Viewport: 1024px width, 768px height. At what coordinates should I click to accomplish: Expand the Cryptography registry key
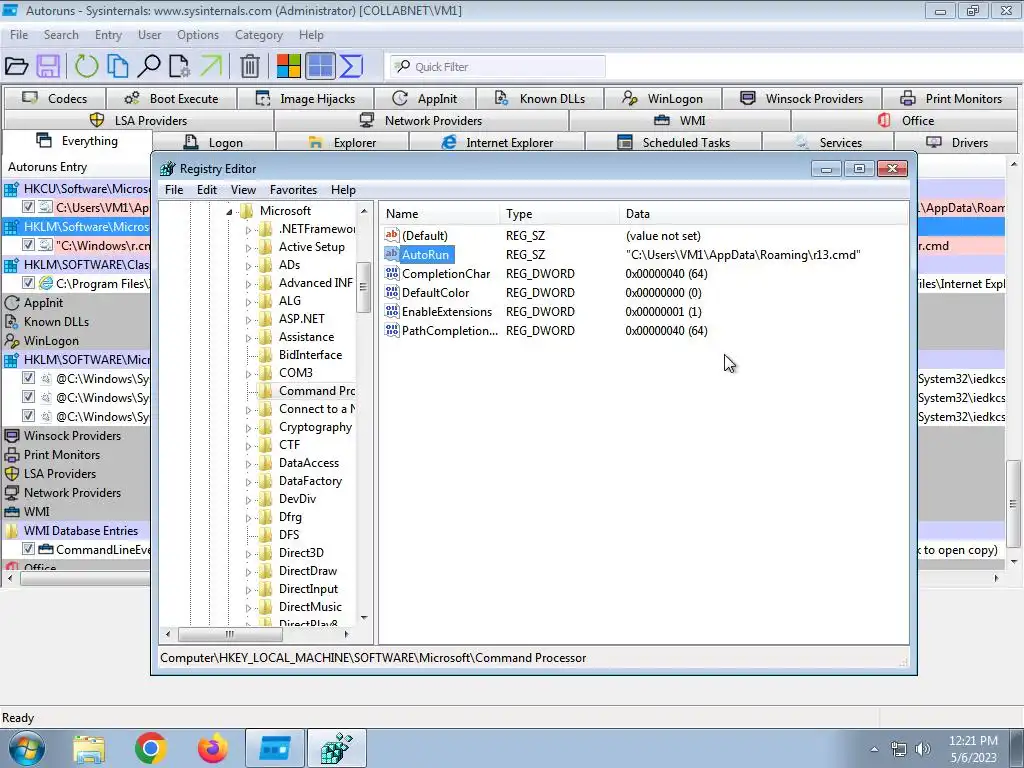tap(248, 428)
